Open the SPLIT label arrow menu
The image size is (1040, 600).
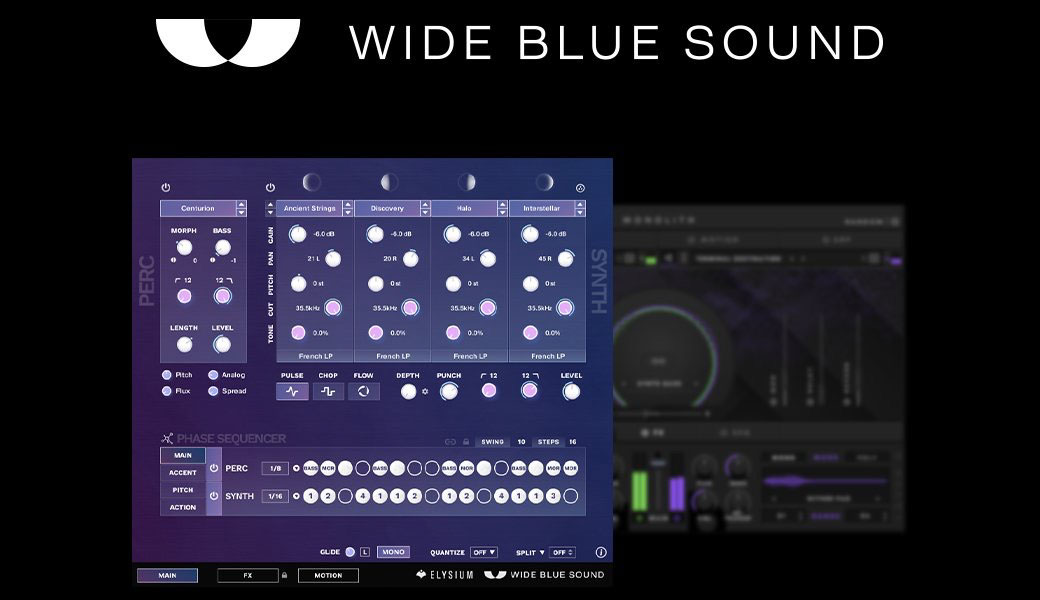point(542,552)
